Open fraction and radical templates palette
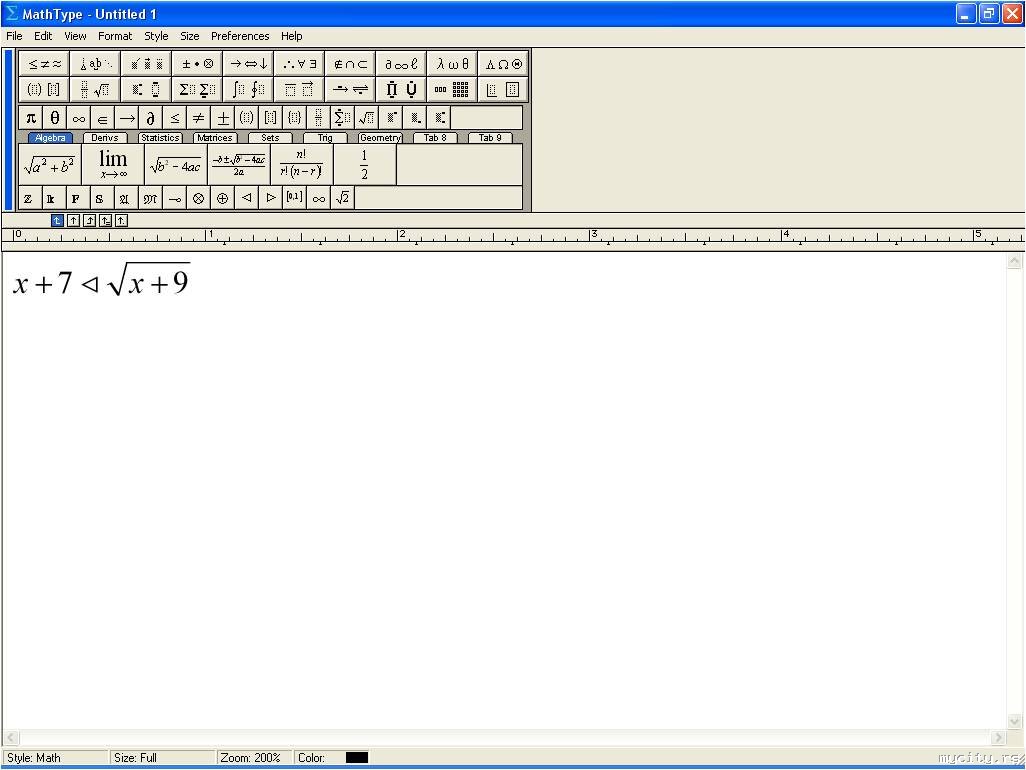This screenshot has height=770, width=1026. pyautogui.click(x=96, y=90)
